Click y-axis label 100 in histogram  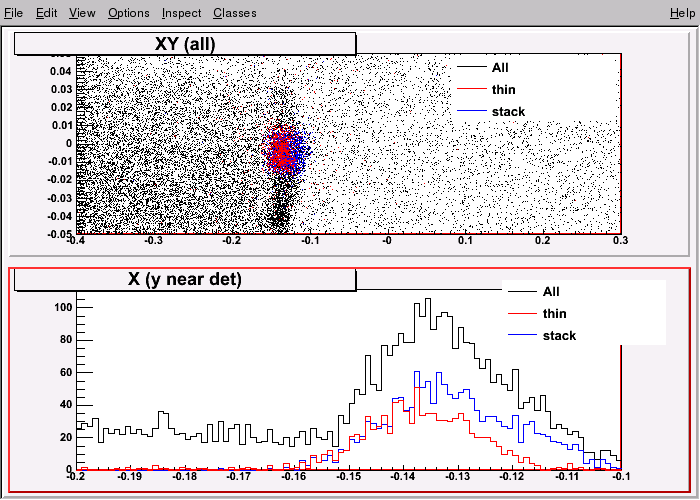click(63, 308)
